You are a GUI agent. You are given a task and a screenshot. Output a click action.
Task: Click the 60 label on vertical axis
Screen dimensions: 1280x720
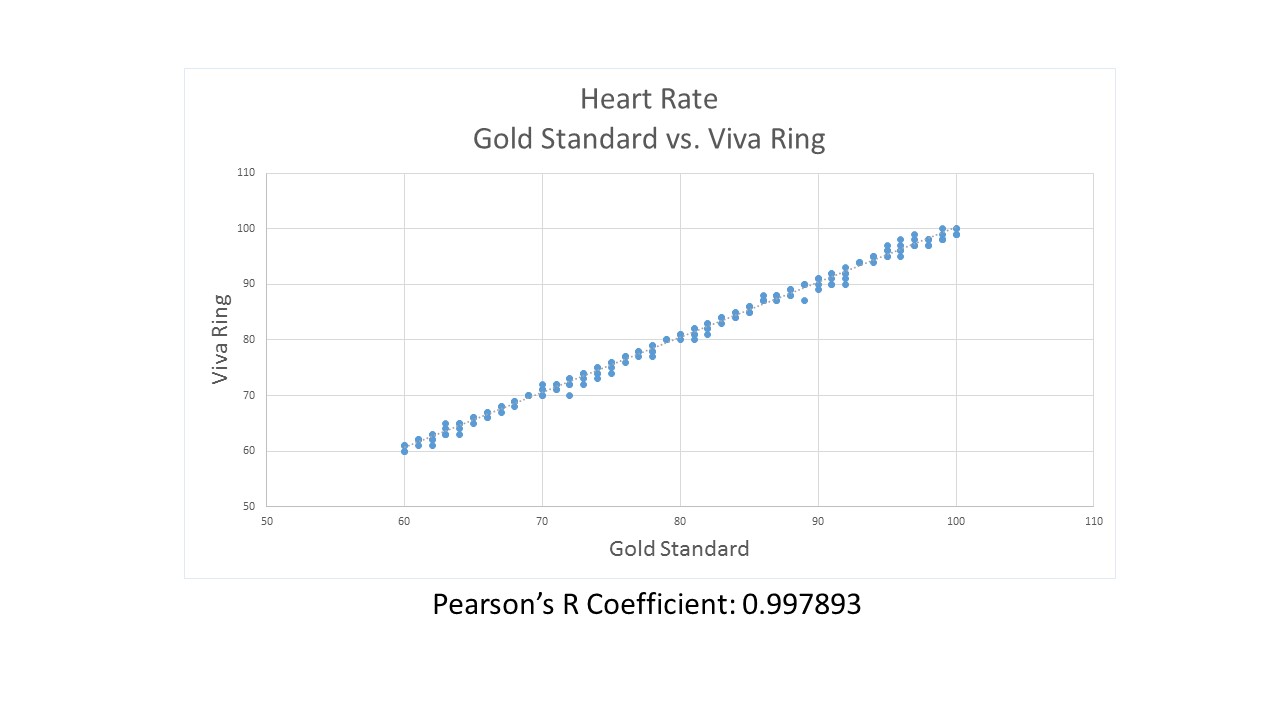[248, 451]
